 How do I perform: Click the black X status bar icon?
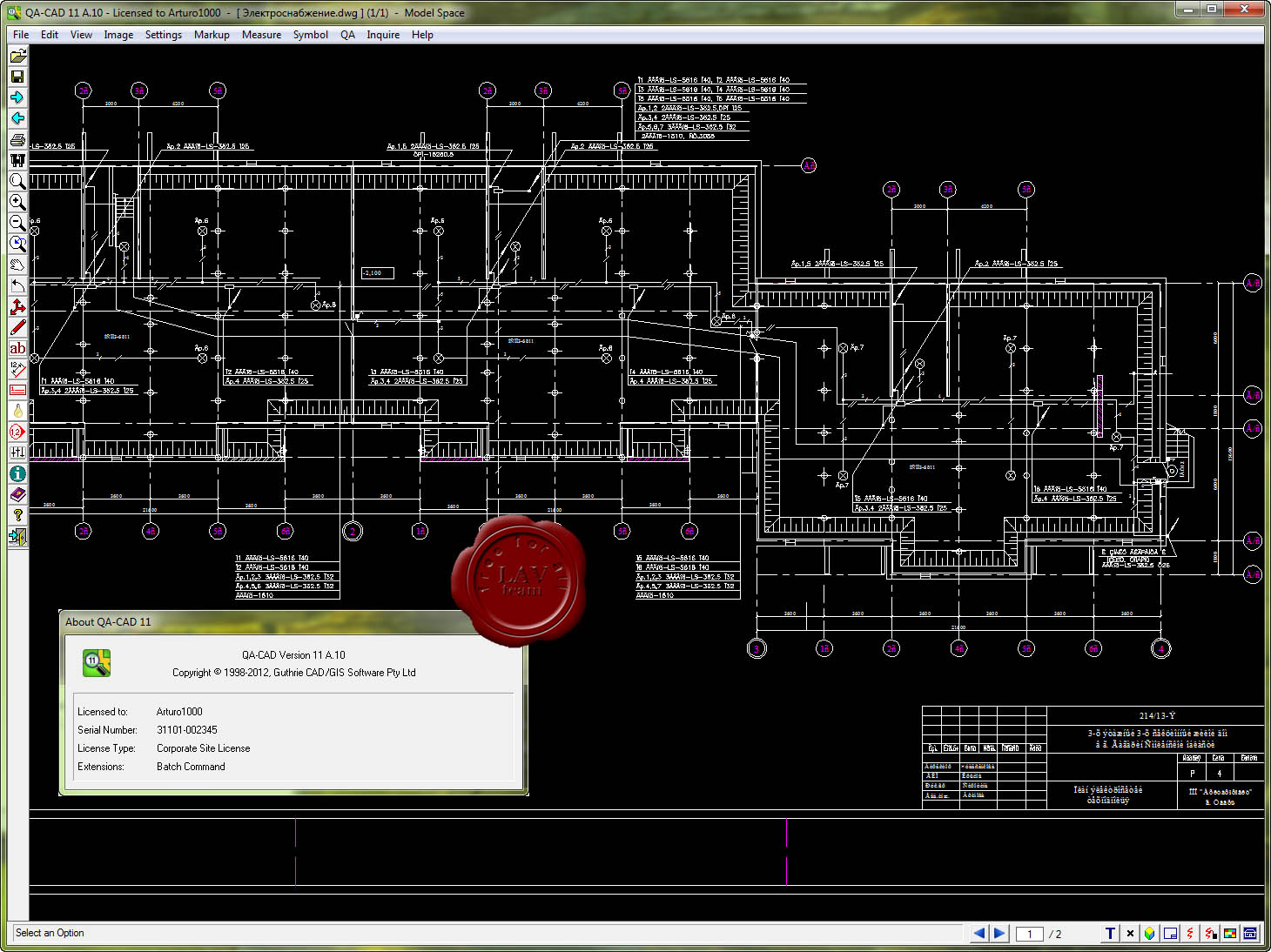point(1130,933)
